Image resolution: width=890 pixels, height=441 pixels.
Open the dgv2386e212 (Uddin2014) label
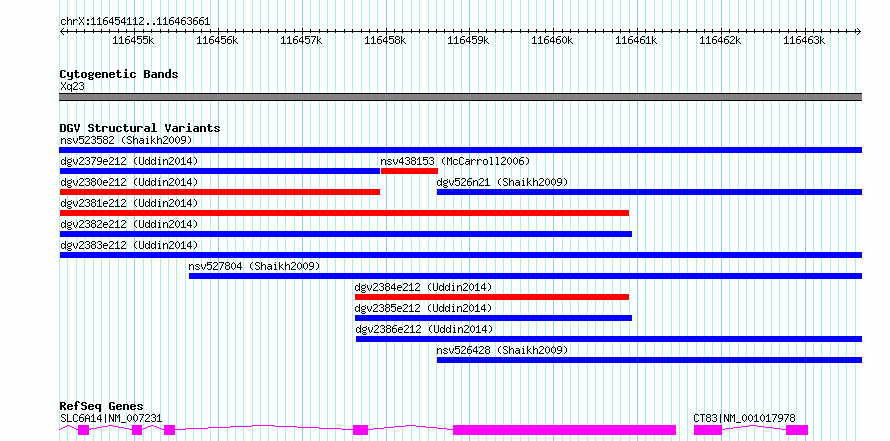point(425,329)
